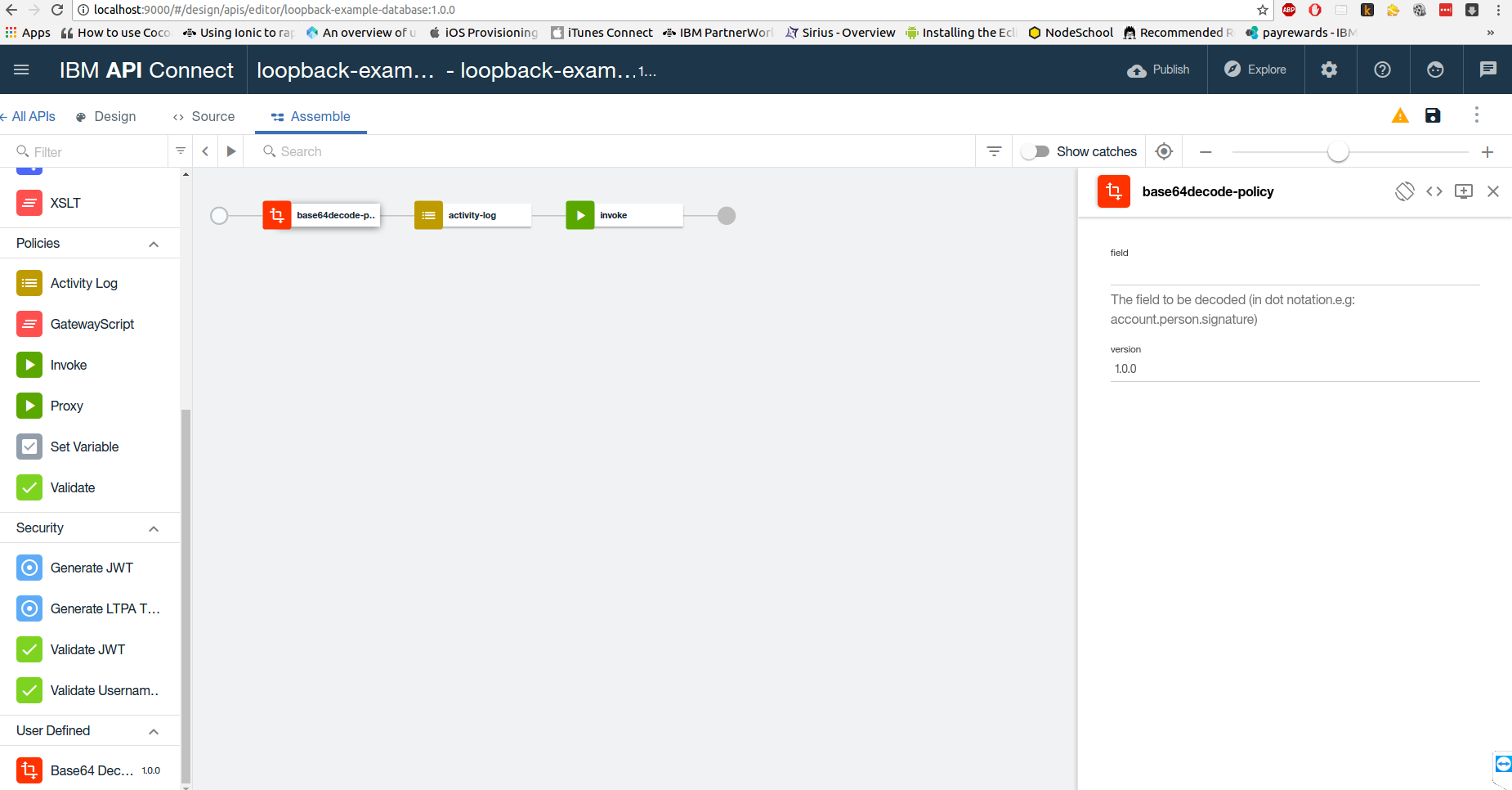Open the NodeSchool bookmark
The image size is (1512, 790).
pyautogui.click(x=1071, y=33)
